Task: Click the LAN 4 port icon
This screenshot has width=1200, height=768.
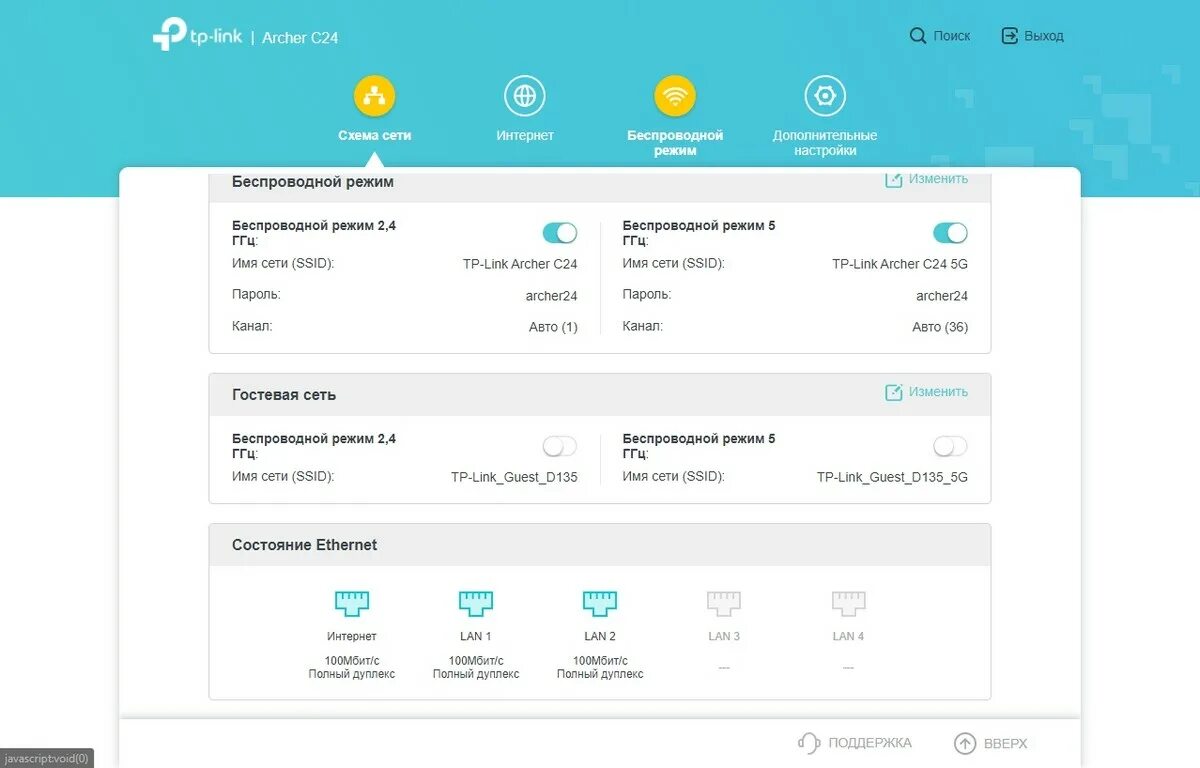Action: [x=848, y=603]
